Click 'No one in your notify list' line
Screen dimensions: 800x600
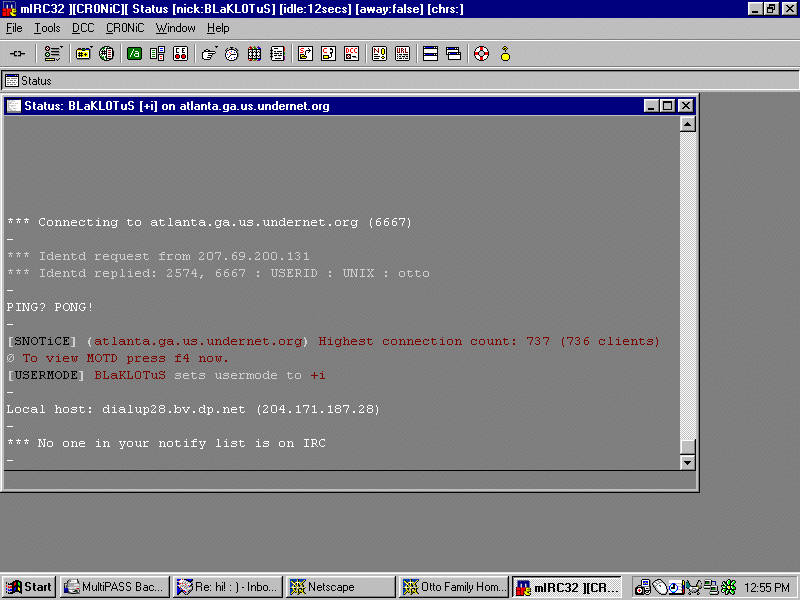tap(166, 443)
